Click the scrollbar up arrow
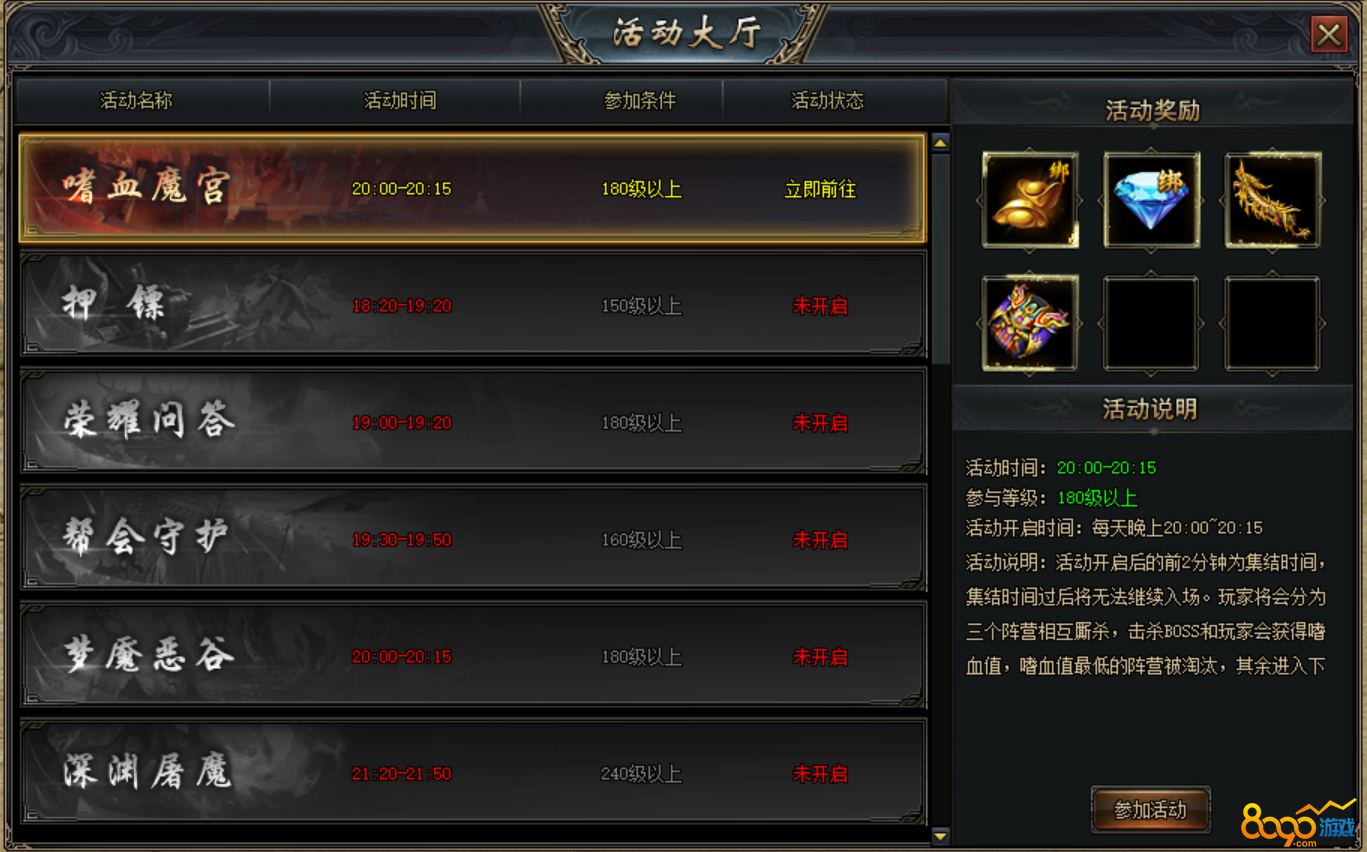 click(940, 143)
